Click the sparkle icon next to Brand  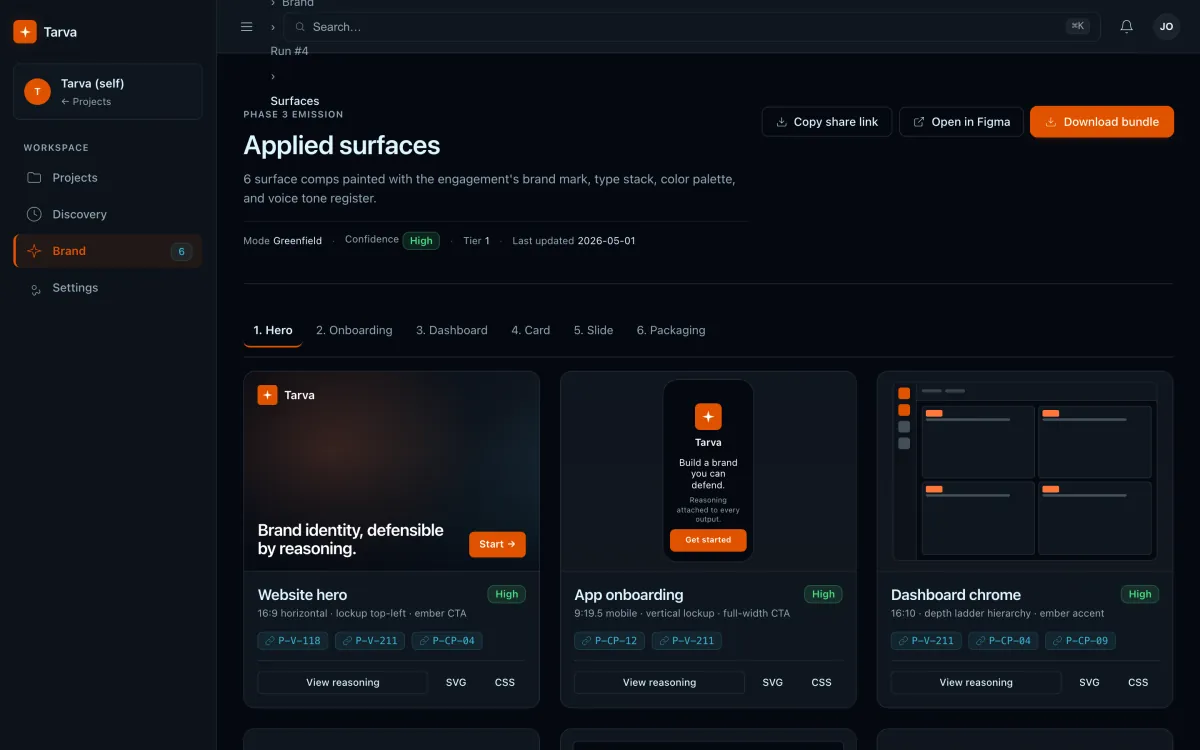(34, 251)
